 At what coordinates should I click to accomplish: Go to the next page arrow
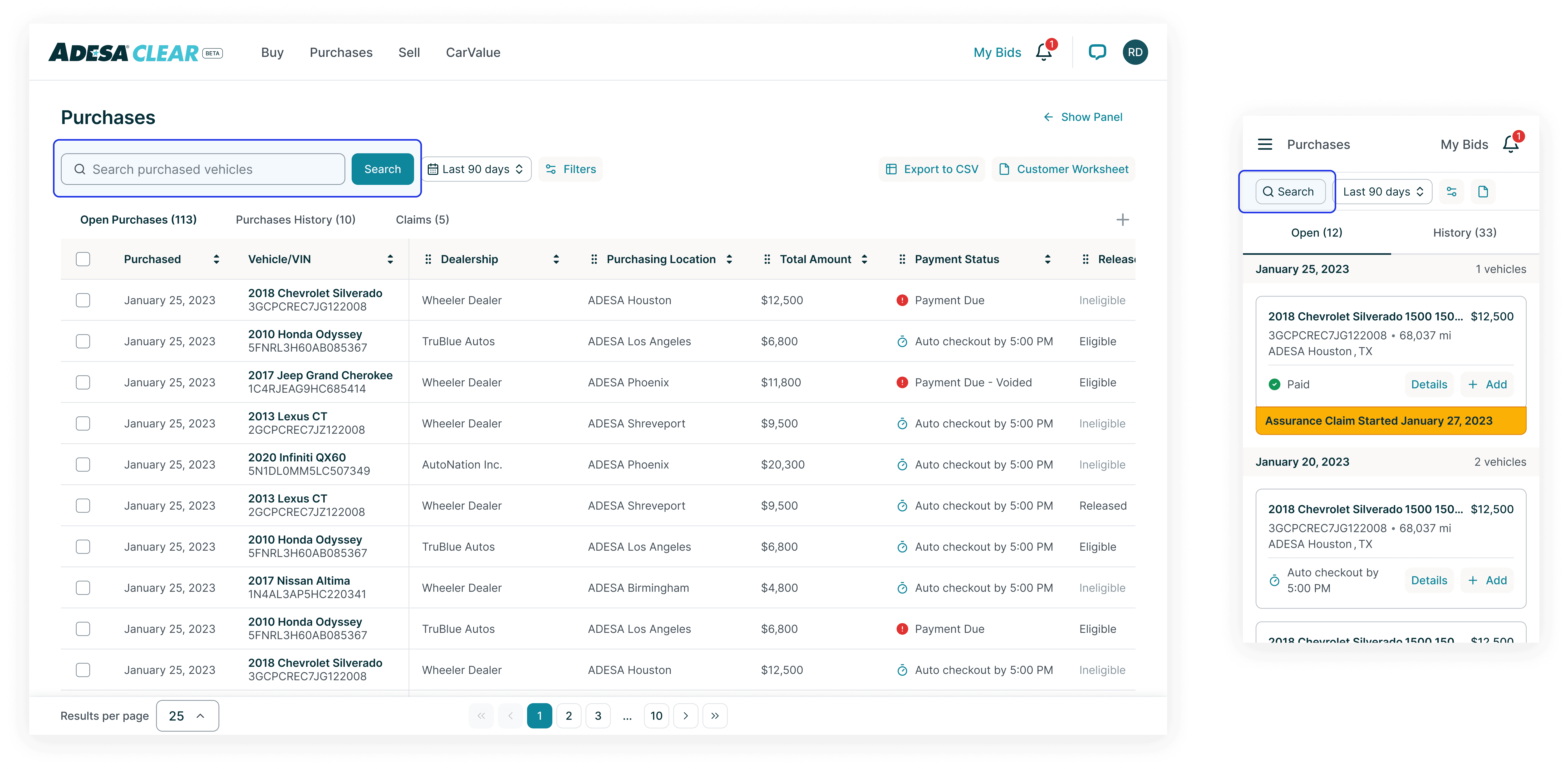coord(685,716)
